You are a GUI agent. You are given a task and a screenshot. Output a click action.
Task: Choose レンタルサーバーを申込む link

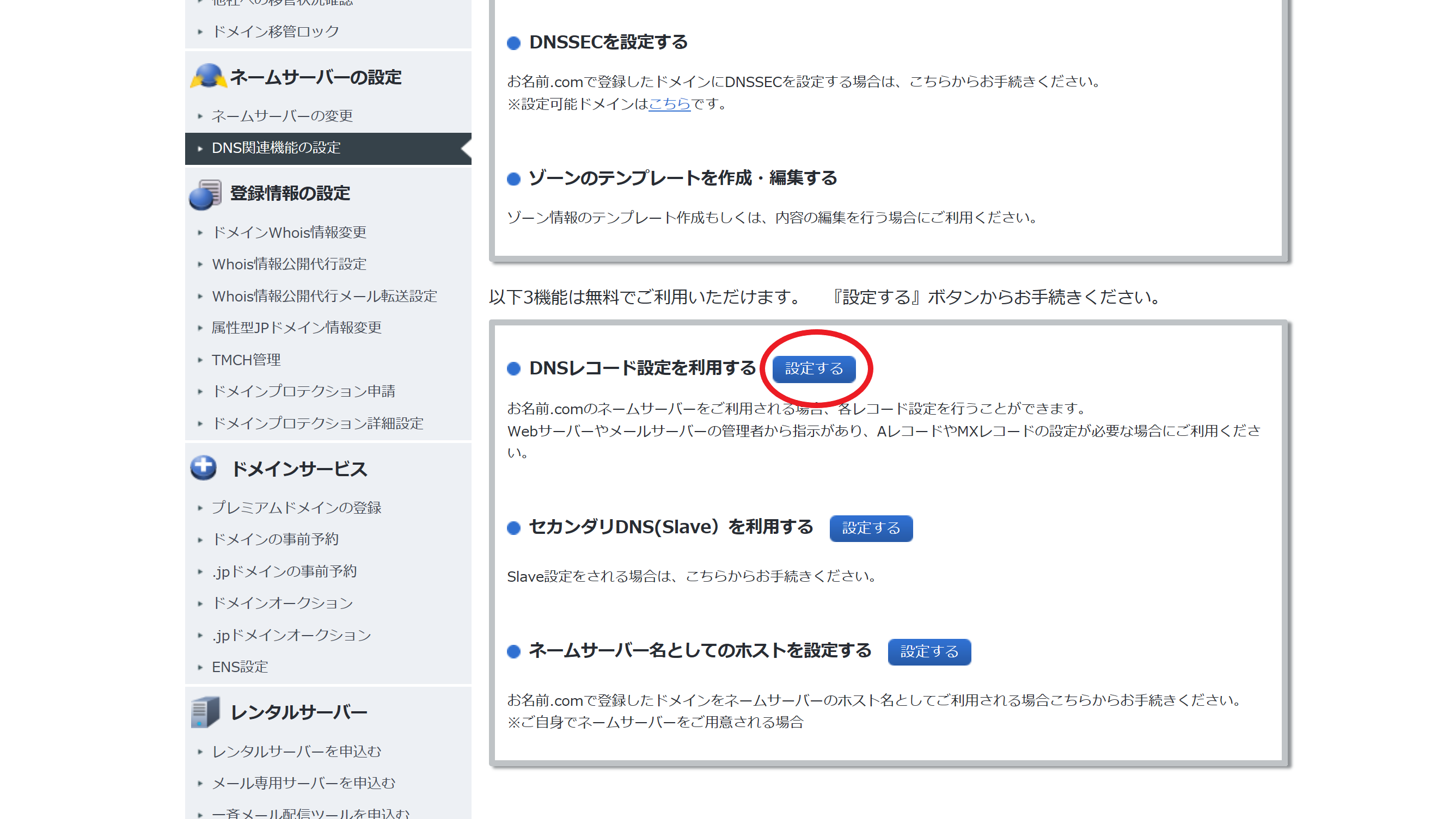(x=296, y=751)
